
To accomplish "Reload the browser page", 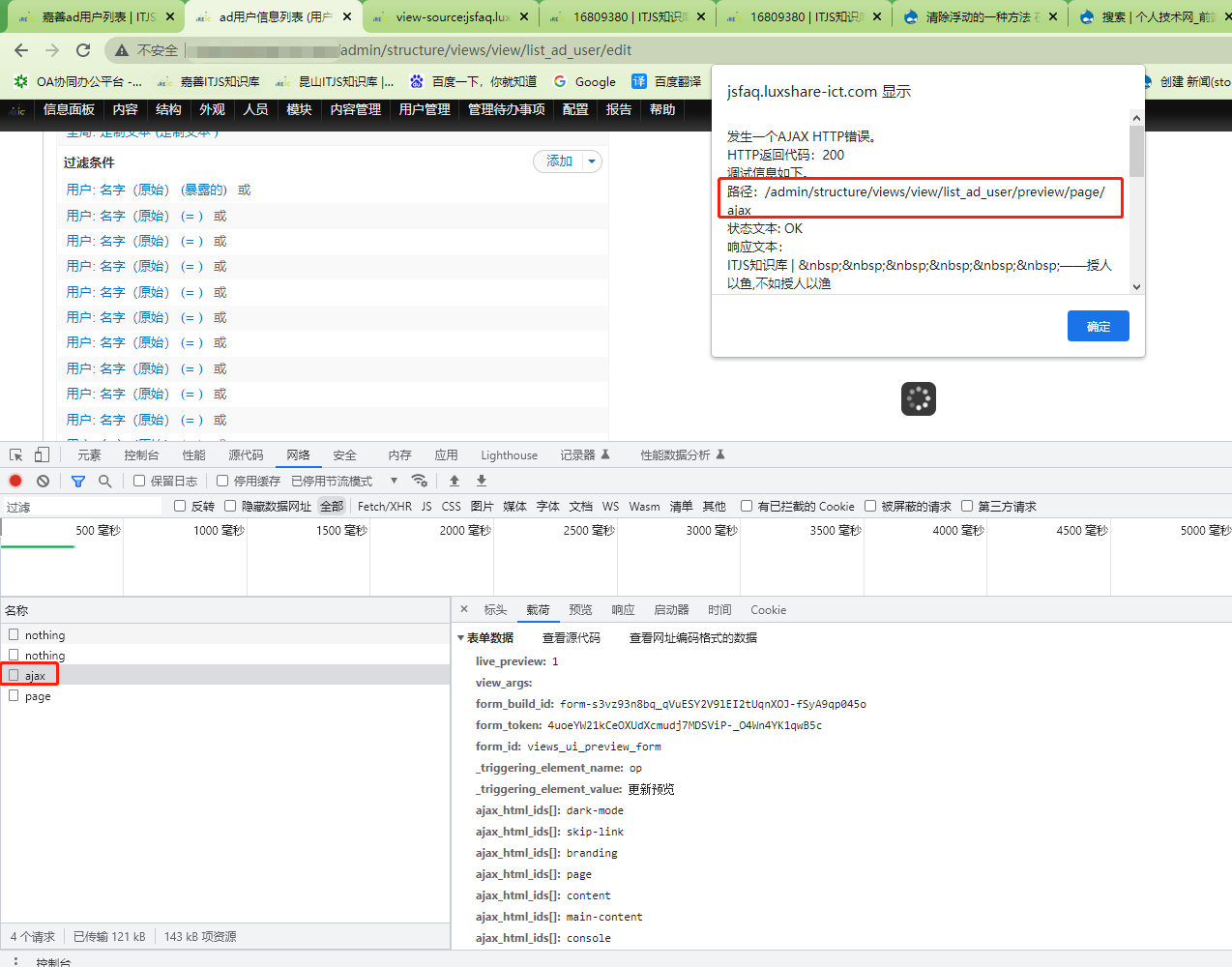I will [x=83, y=50].
